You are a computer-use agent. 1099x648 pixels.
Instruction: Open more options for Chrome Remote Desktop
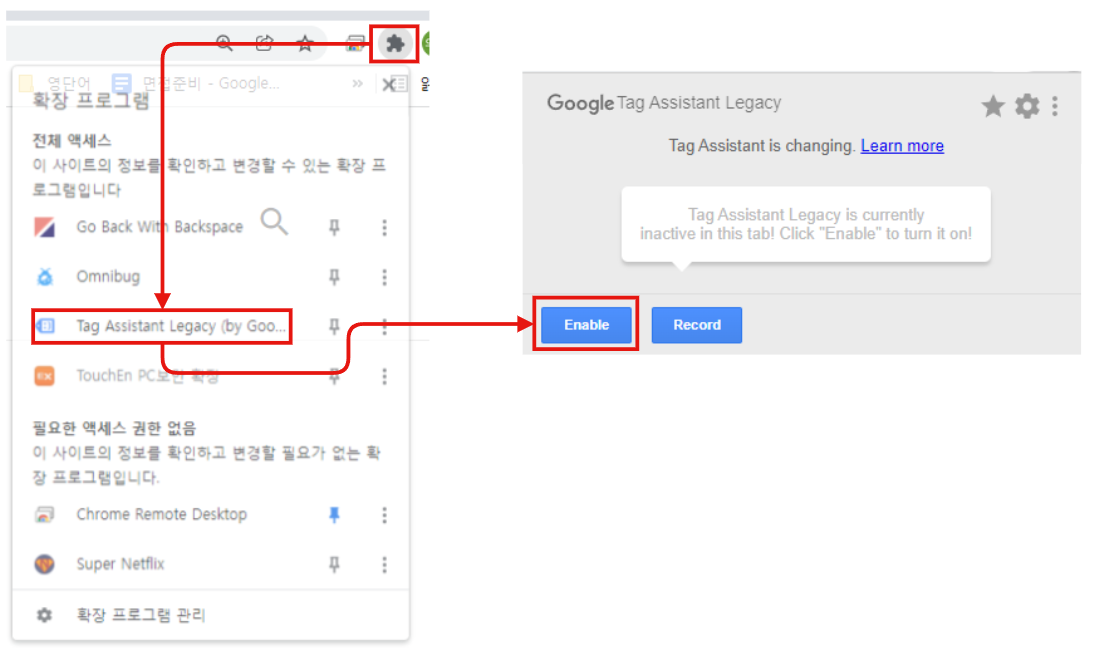click(x=384, y=515)
